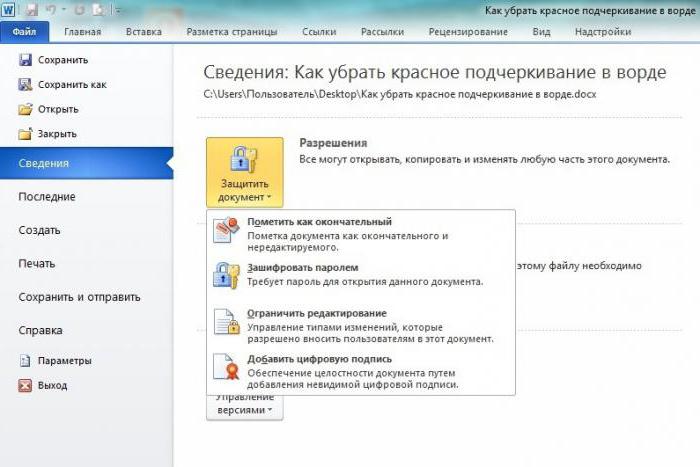Image resolution: width=700 pixels, height=467 pixels.
Task: Go to the Рассылки tab
Action: click(x=383, y=32)
